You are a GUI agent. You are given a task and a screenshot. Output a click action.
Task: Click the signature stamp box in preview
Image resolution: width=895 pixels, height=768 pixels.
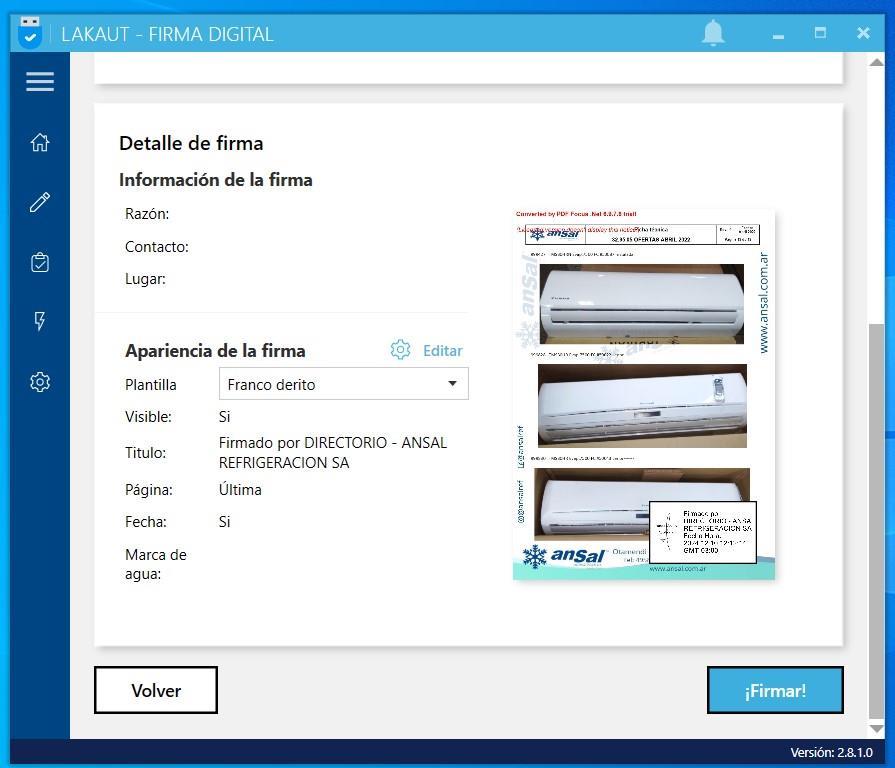pos(703,532)
